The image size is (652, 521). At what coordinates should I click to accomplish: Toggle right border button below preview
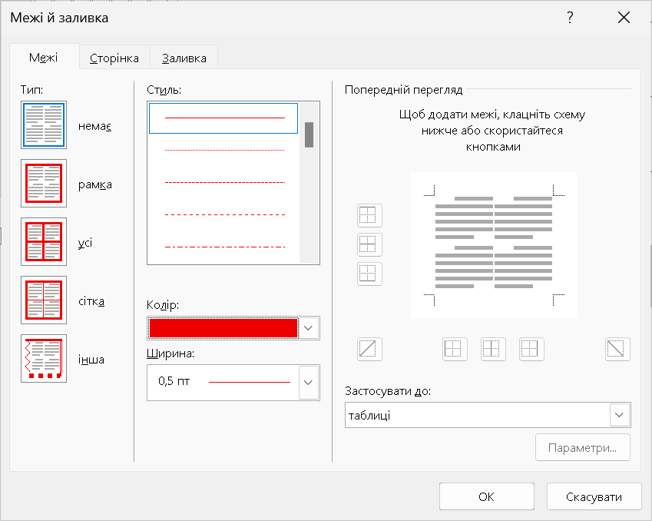[531, 349]
